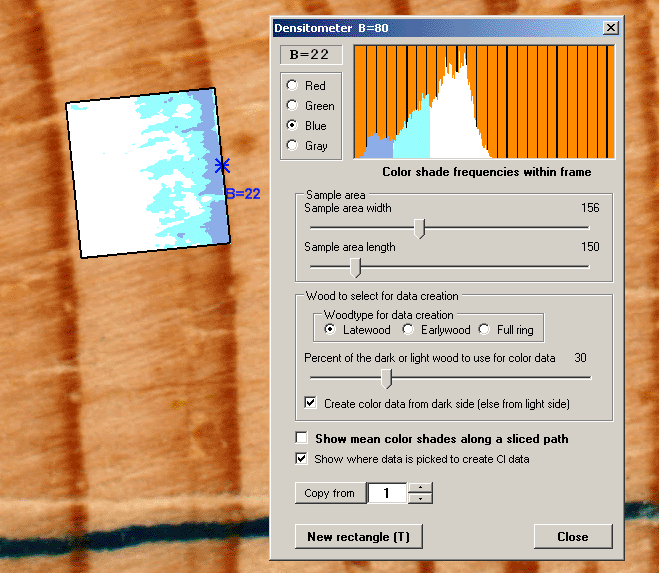Click the Close button at dialog bottom
This screenshot has width=659, height=573.
(573, 536)
